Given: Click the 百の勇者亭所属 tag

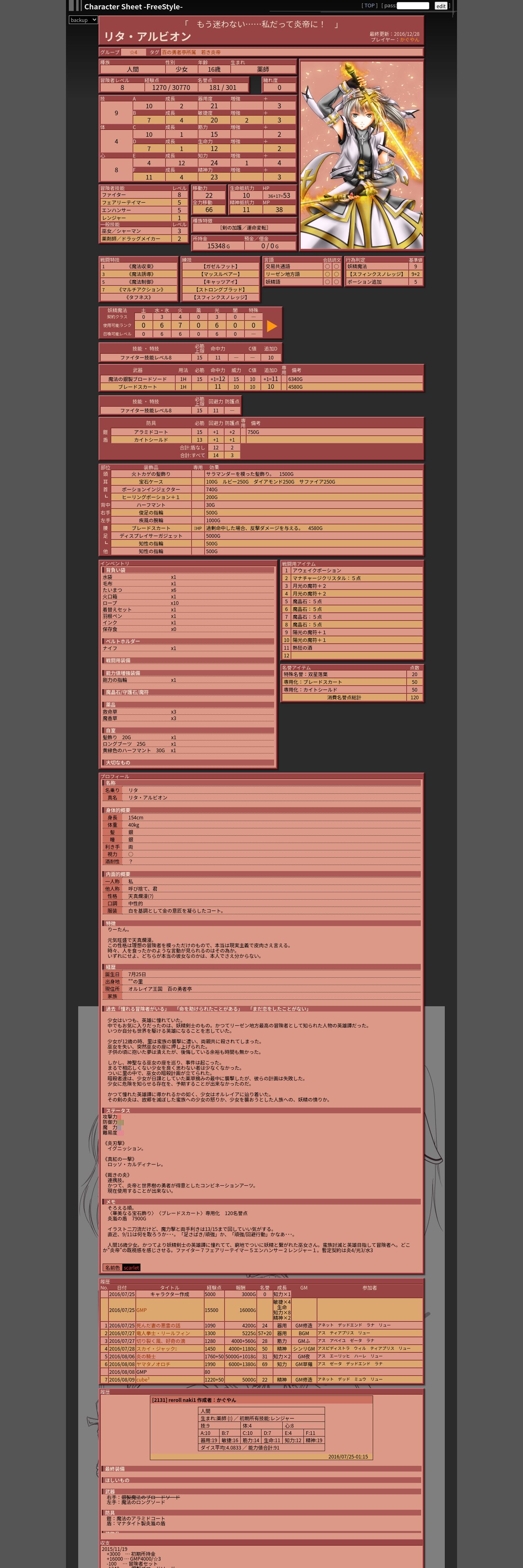Looking at the screenshot, I should (x=179, y=53).
